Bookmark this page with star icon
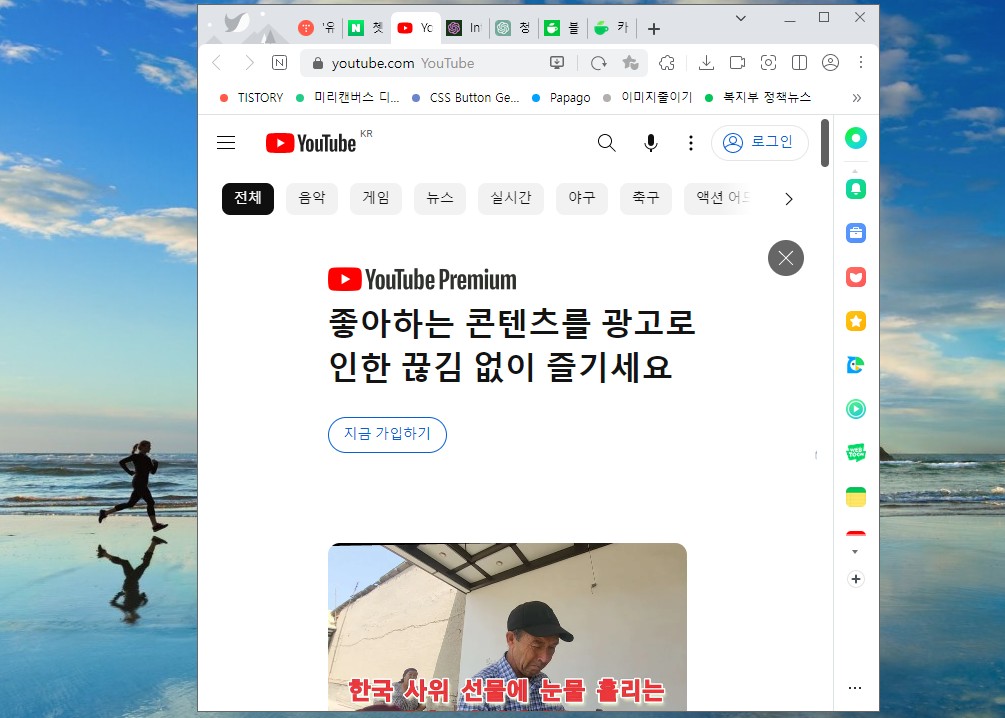Image resolution: width=1005 pixels, height=718 pixels. point(631,63)
